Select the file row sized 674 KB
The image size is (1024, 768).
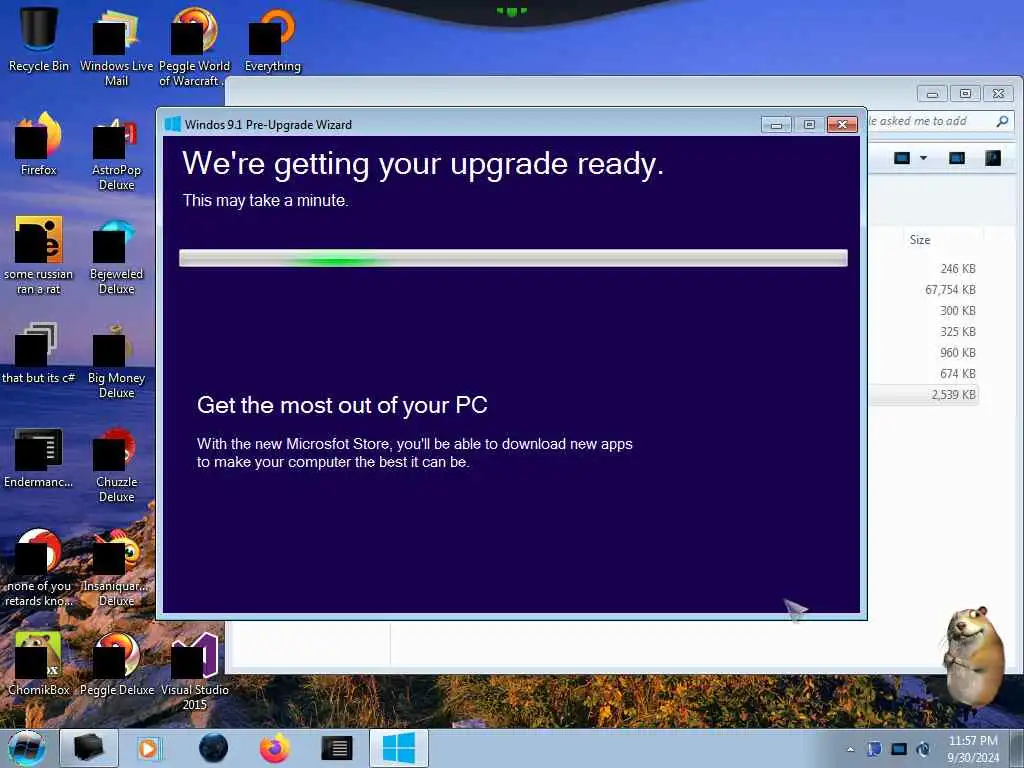click(923, 374)
